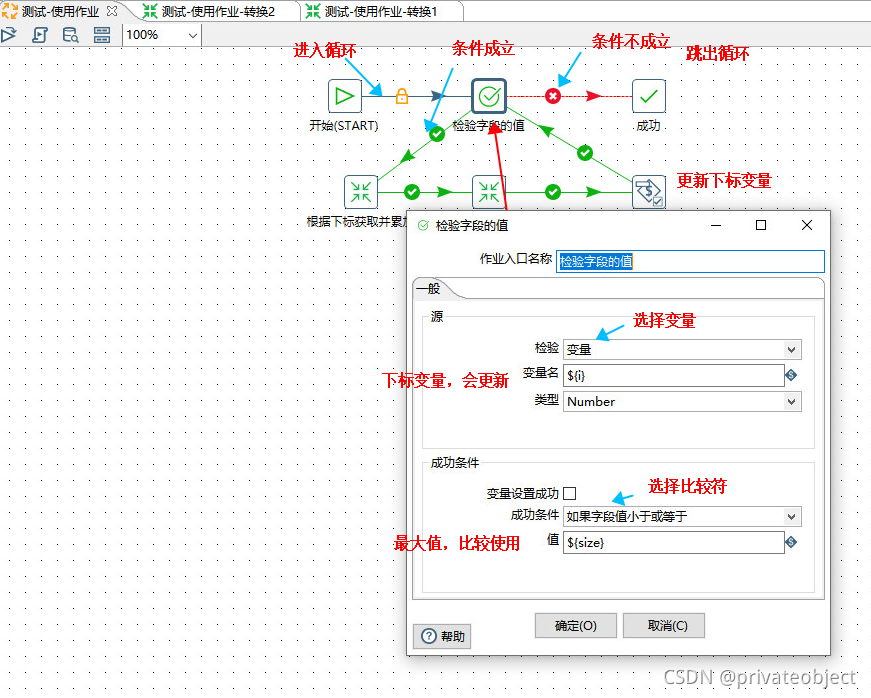
Task: Open the 成功条件 comparison dropdown
Action: pos(682,516)
